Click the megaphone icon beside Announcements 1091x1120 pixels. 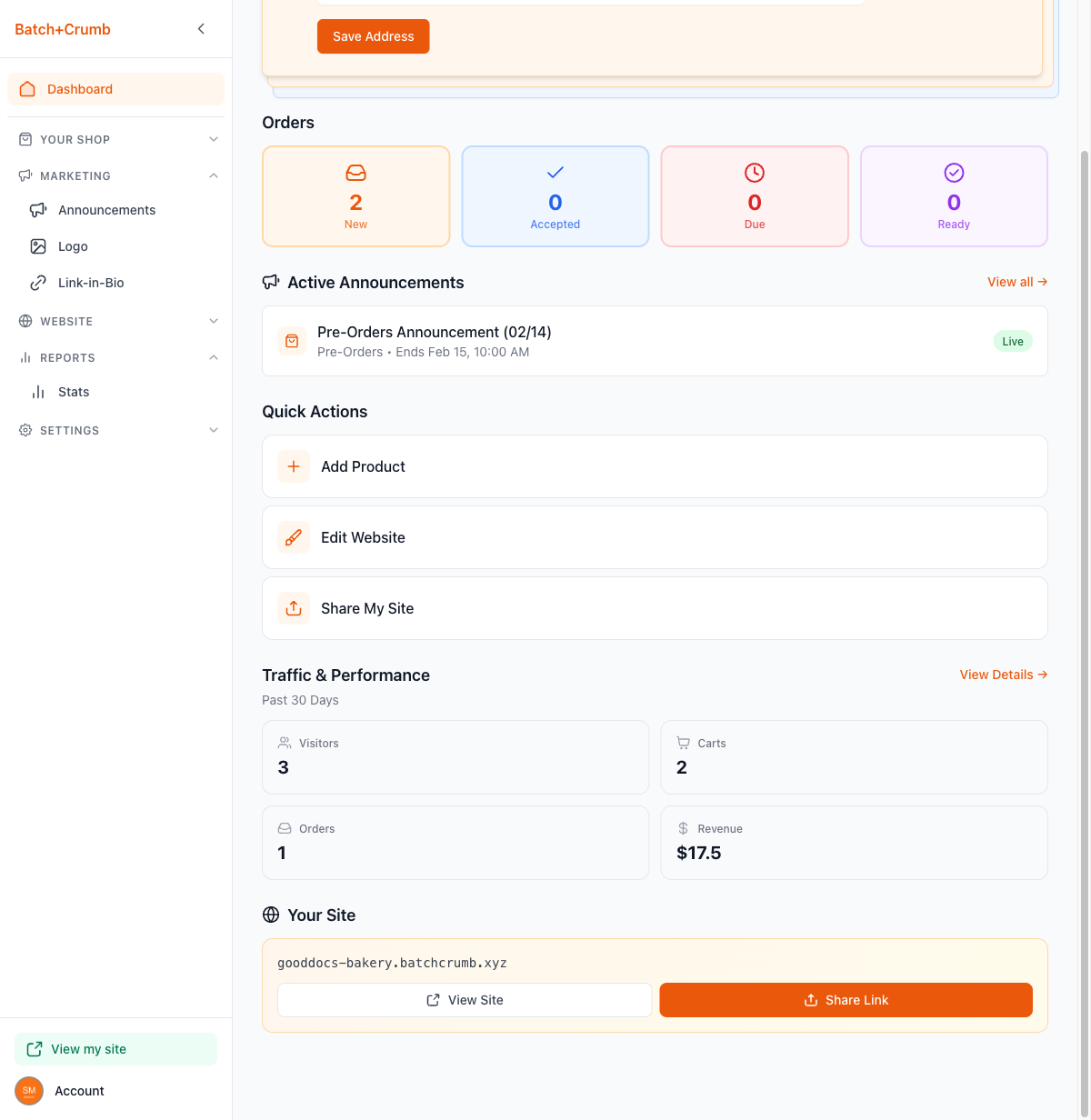coord(38,210)
